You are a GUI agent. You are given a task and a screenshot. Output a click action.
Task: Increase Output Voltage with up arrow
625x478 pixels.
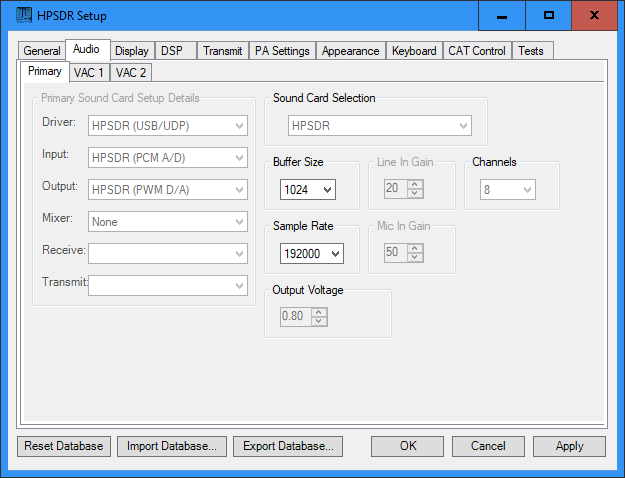319,312
